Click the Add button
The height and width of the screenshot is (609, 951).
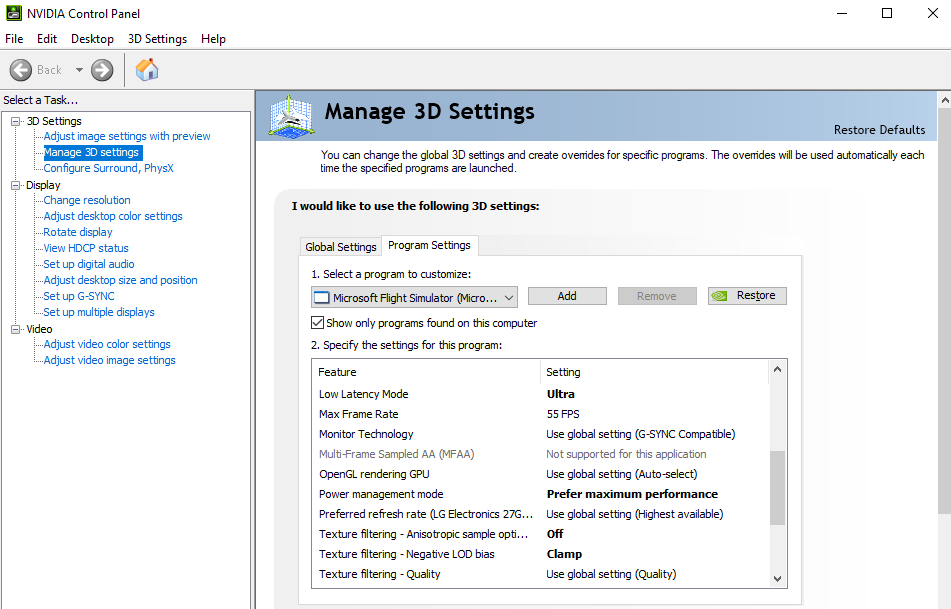tap(567, 295)
